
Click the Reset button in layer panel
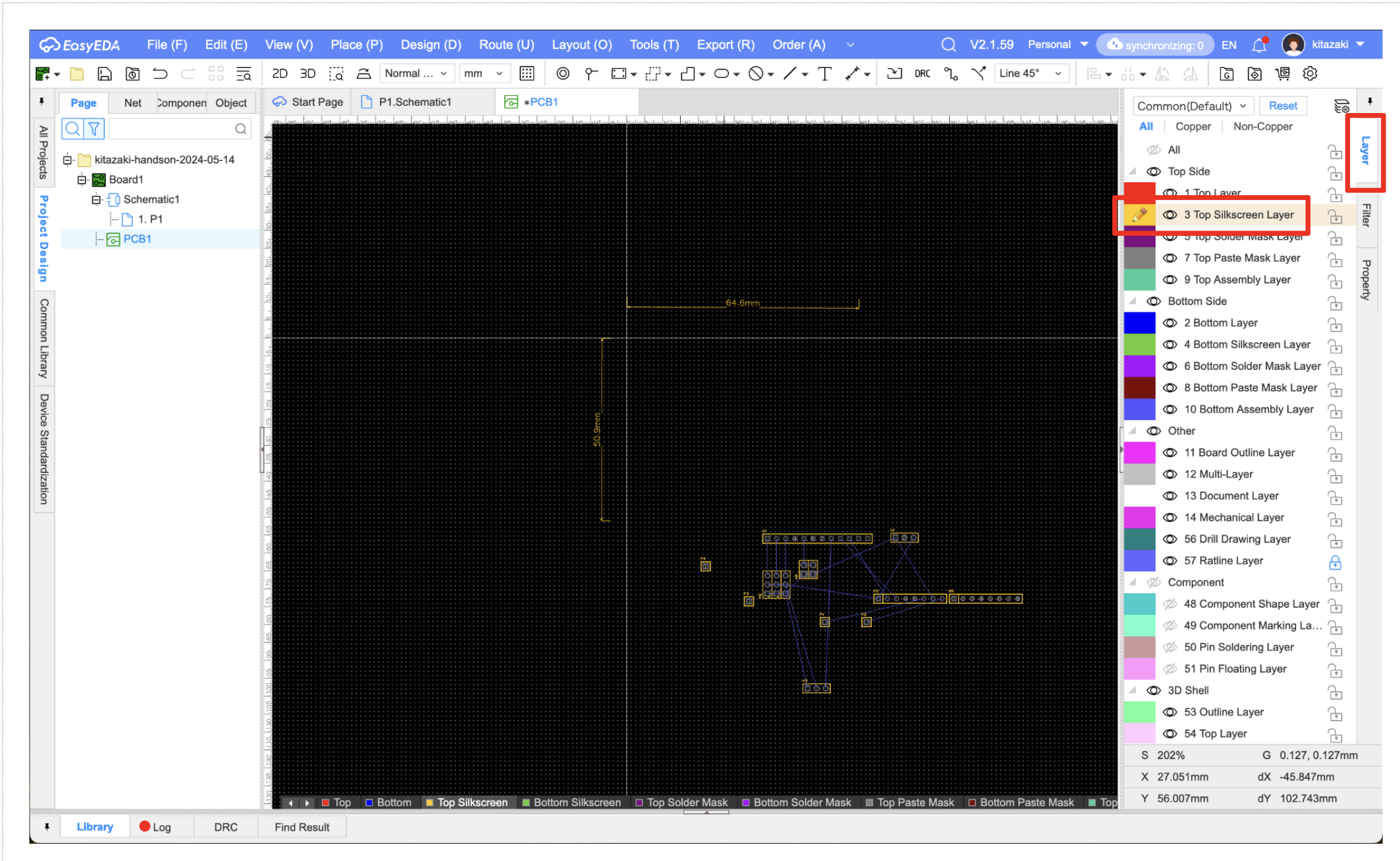coord(1283,106)
